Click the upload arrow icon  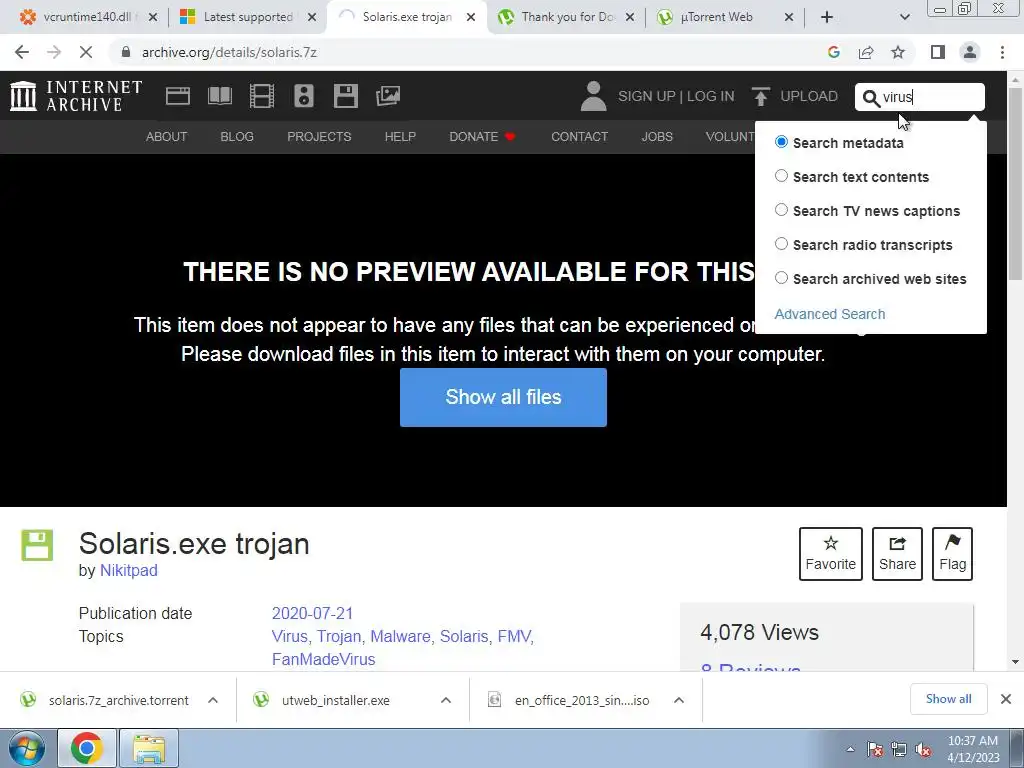[760, 96]
